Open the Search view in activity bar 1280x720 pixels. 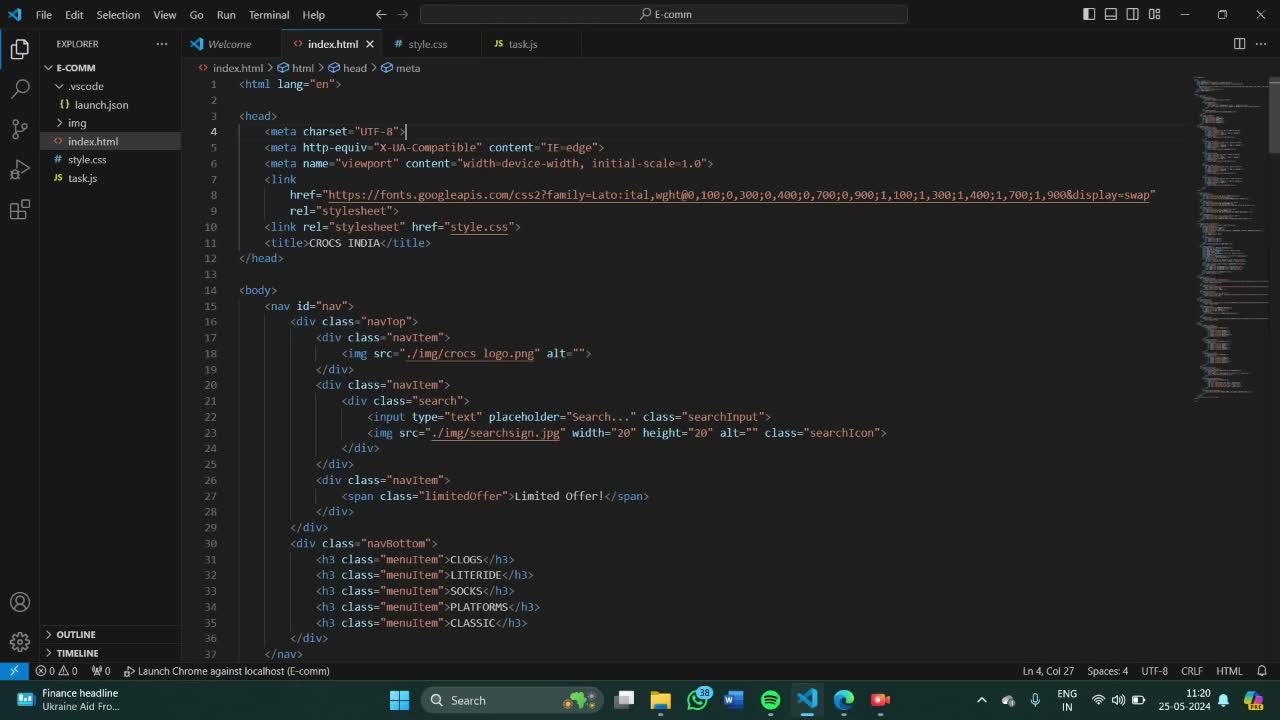point(20,89)
